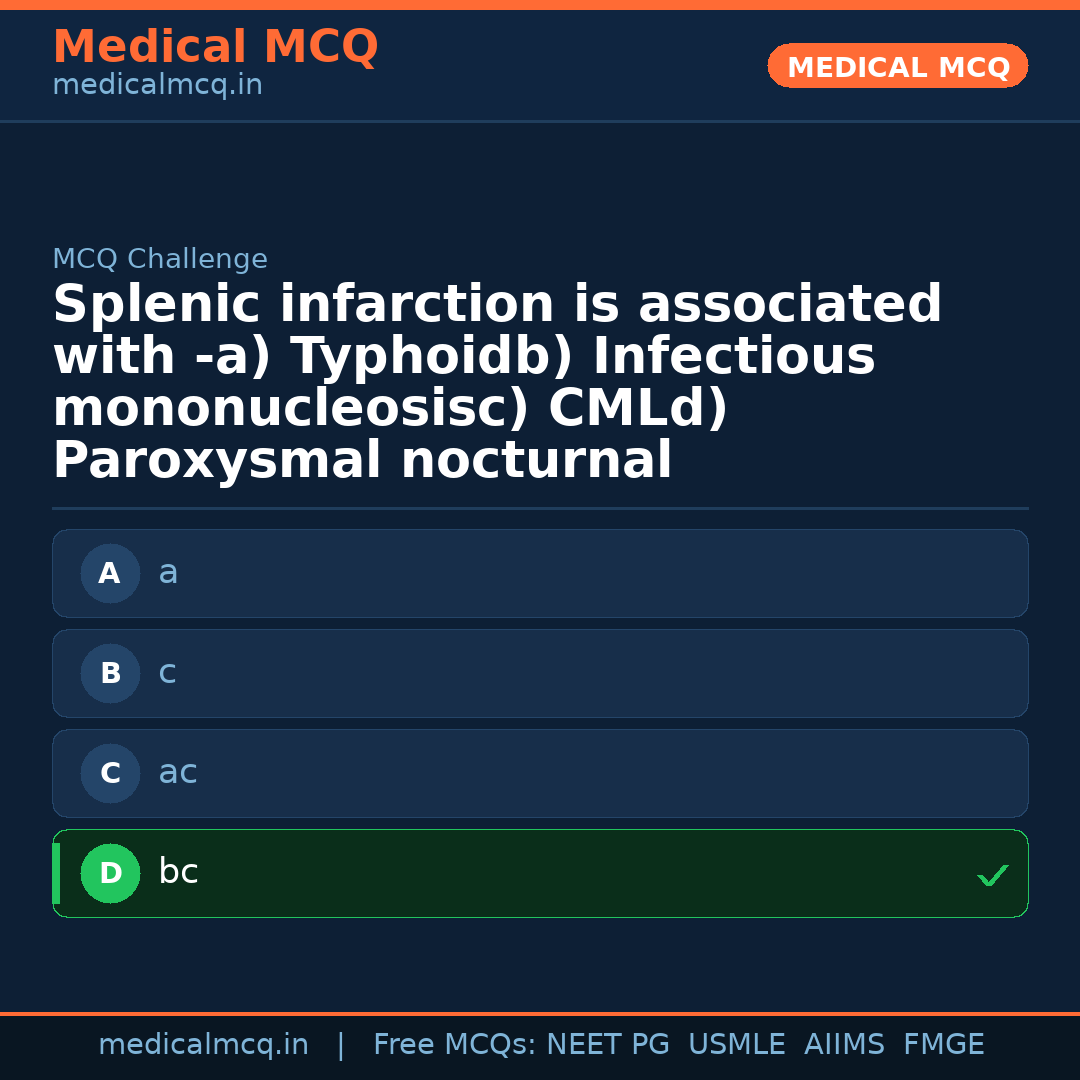This screenshot has width=1080, height=1080.
Task: Choose the highlighted answer option 'bc'
Action: (x=540, y=874)
